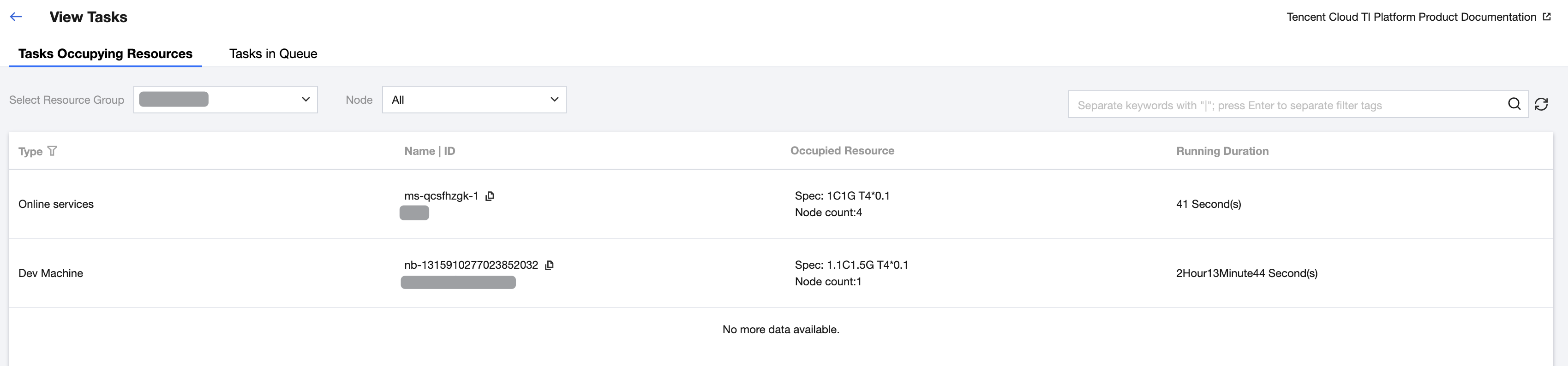Refresh the task list
This screenshot has height=366, width=1568.
[x=1541, y=105]
